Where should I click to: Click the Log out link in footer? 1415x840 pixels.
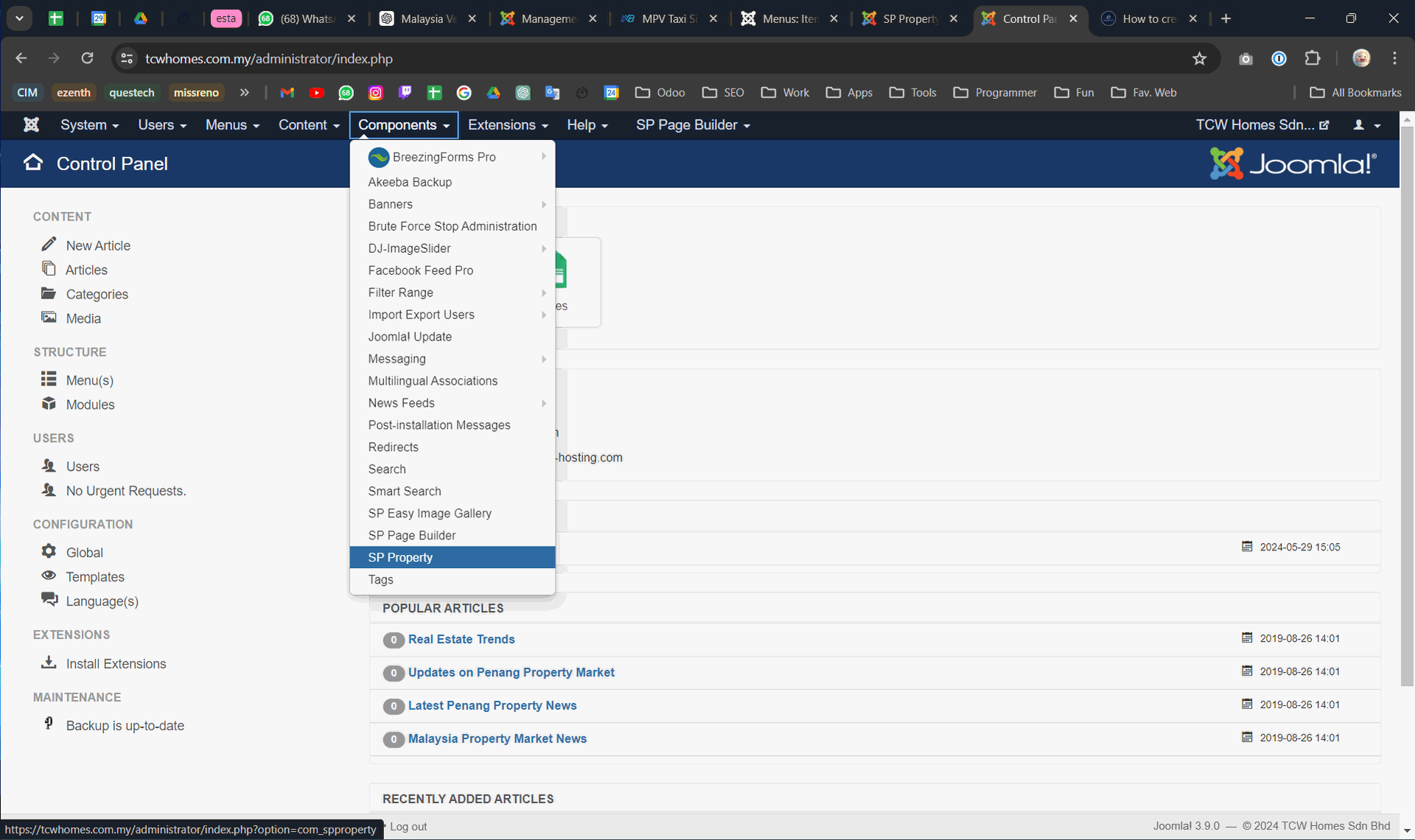tap(408, 827)
